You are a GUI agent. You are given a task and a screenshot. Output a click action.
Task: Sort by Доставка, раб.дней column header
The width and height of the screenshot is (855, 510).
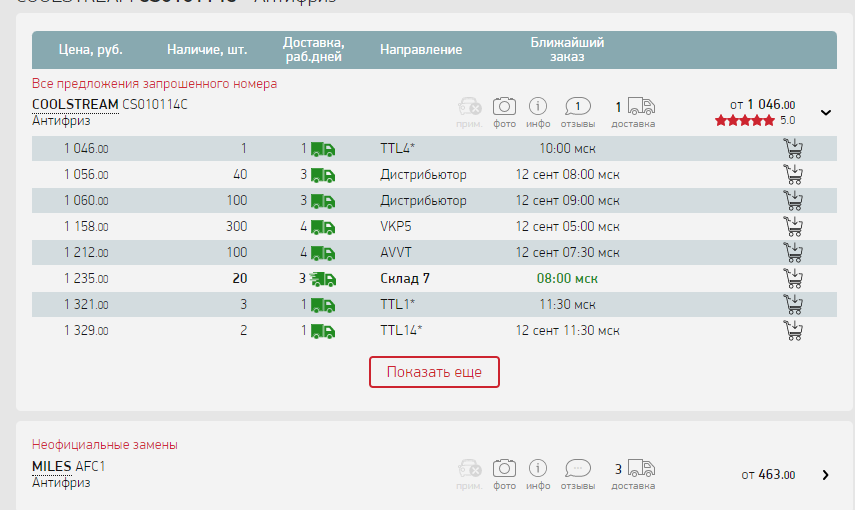pyautogui.click(x=314, y=50)
